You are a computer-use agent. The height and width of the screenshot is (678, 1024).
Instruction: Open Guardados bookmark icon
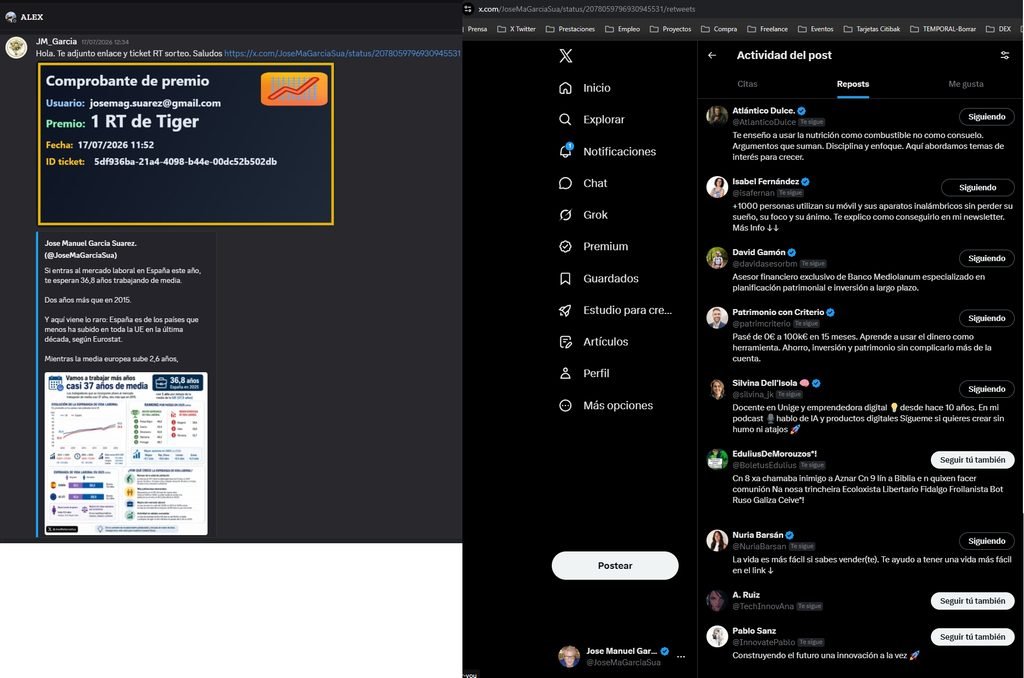tap(566, 278)
